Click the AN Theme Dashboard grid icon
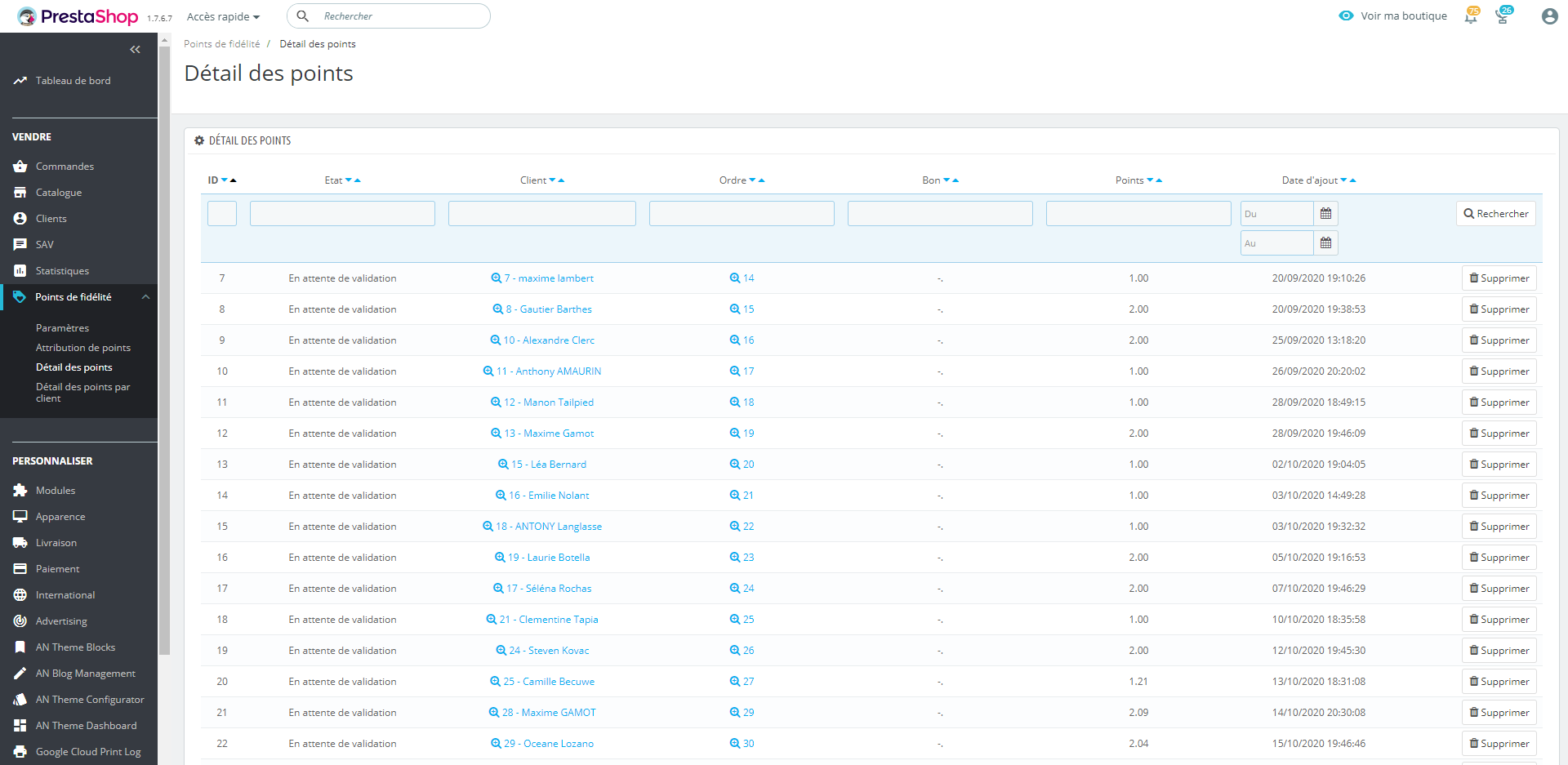Screen dimensions: 1568x765 [20, 726]
